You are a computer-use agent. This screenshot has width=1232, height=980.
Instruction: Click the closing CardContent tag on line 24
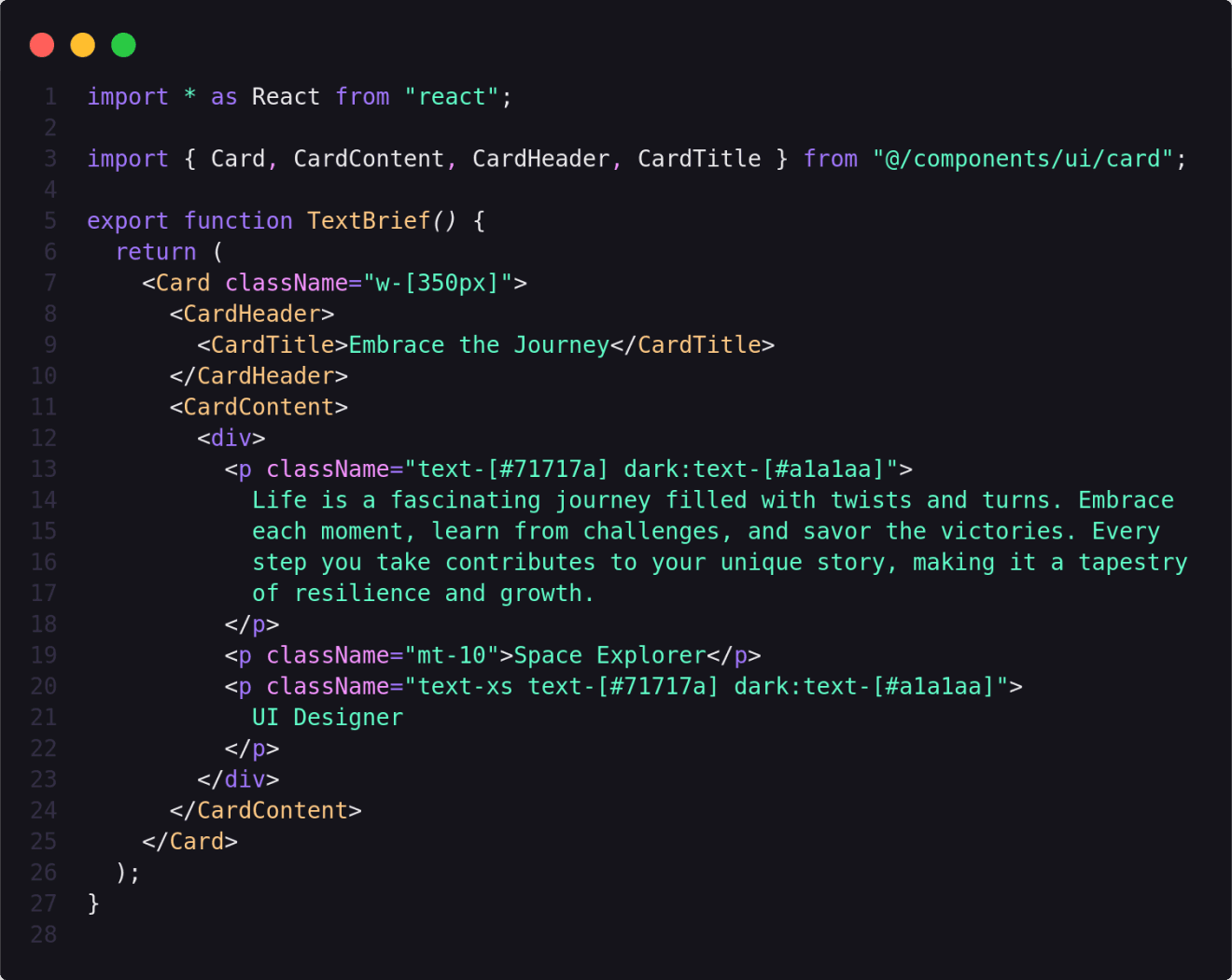point(266,810)
